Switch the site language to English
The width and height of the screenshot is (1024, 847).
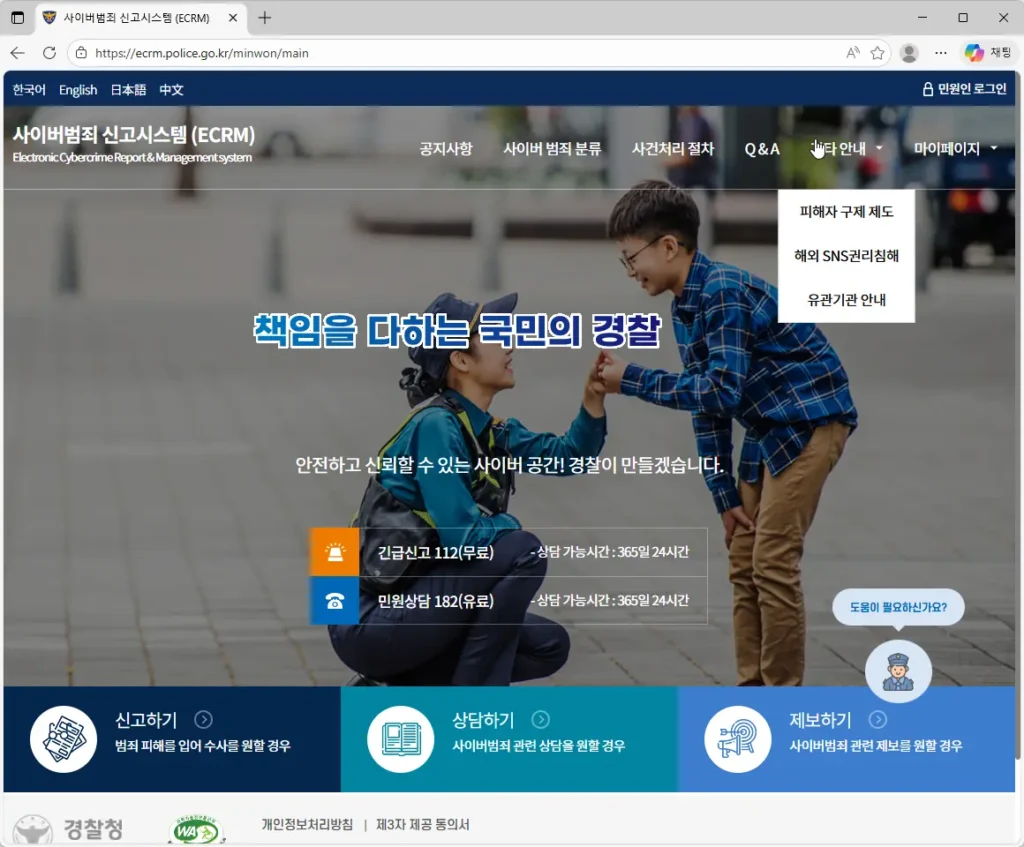pyautogui.click(x=78, y=89)
